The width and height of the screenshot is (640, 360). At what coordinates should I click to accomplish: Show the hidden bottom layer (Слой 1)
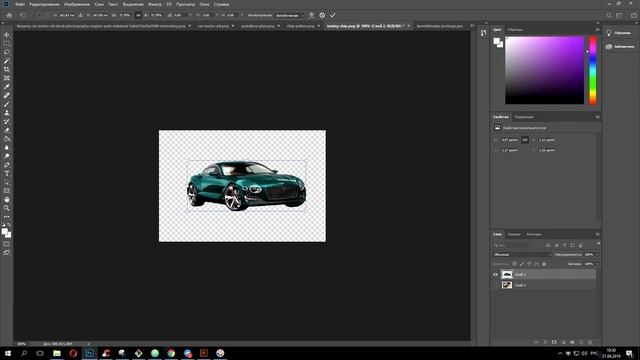click(x=496, y=285)
